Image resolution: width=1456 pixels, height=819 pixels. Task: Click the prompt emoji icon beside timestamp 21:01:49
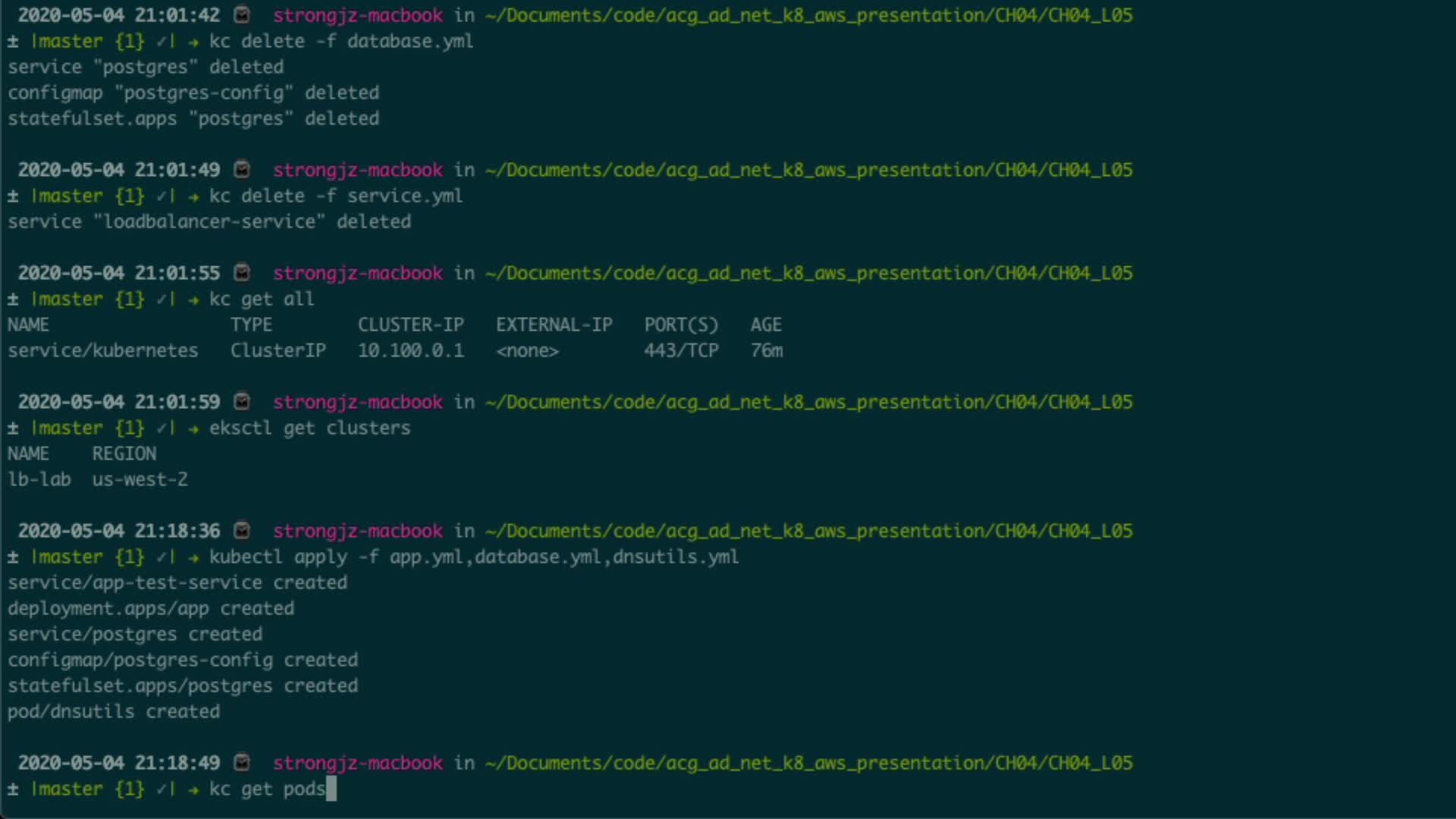click(242, 170)
